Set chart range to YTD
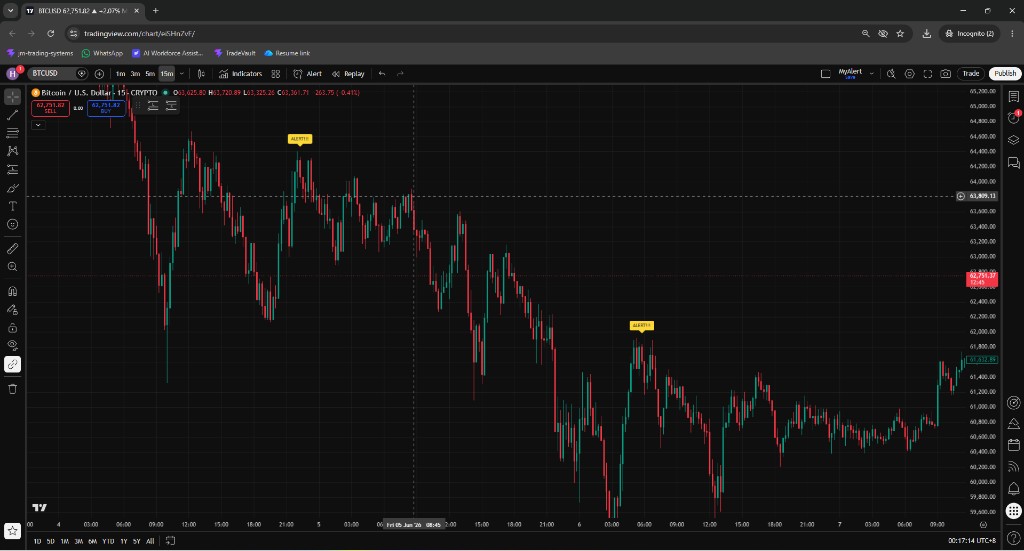 pyautogui.click(x=108, y=541)
